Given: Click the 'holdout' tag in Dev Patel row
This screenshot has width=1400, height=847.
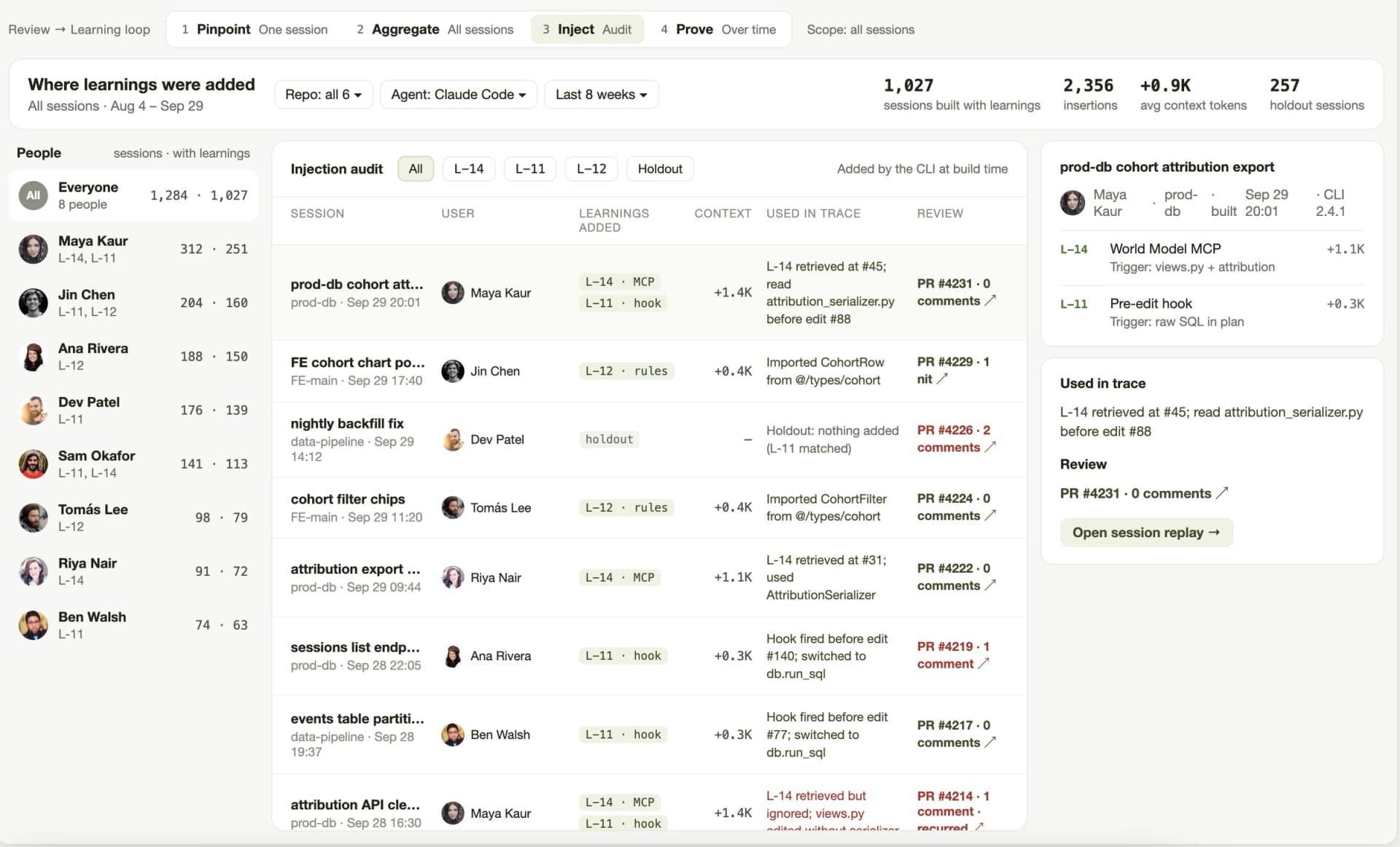Looking at the screenshot, I should pyautogui.click(x=609, y=439).
